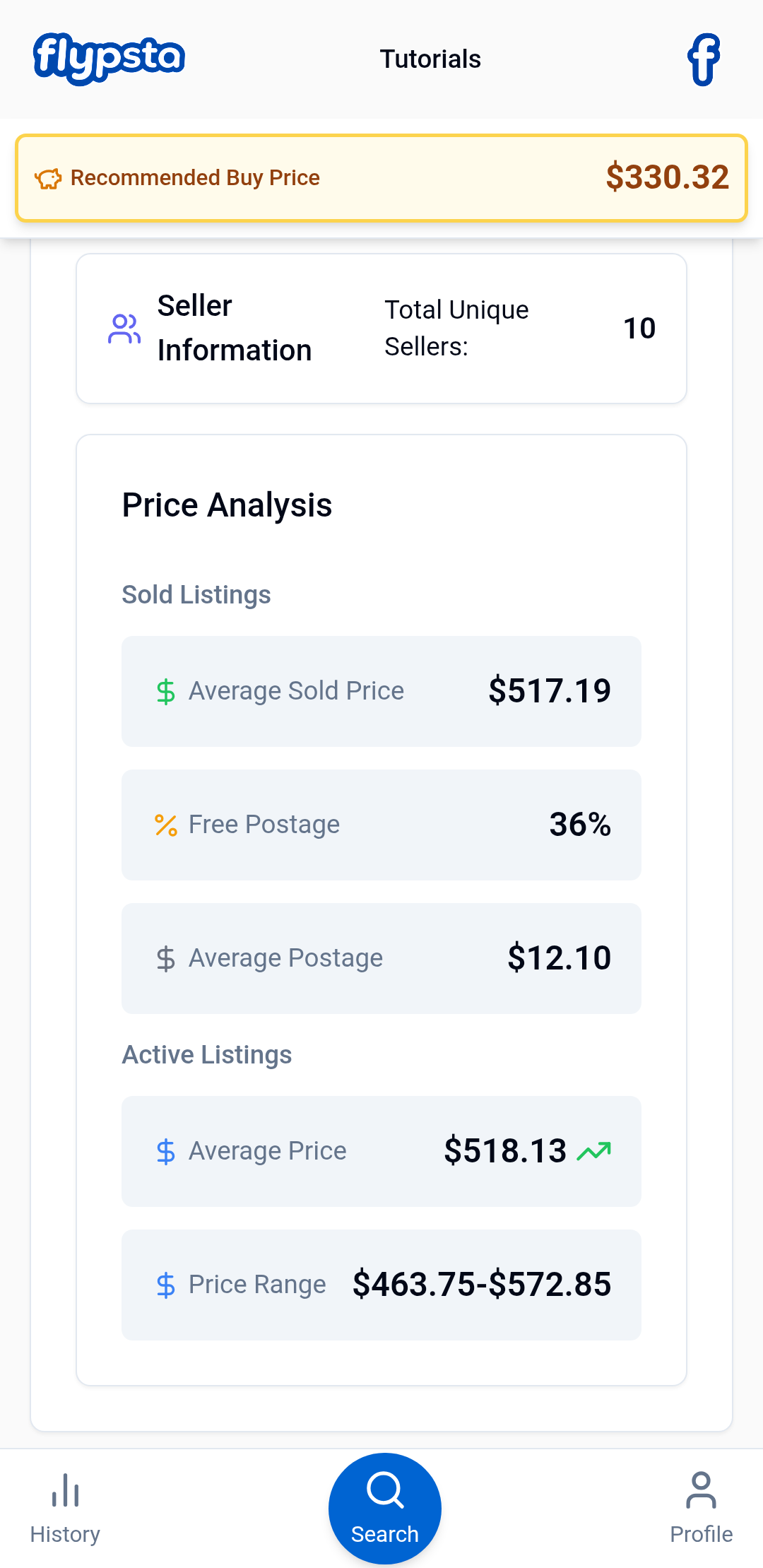
Task: Select the $330.32 recommended price value
Action: point(667,177)
